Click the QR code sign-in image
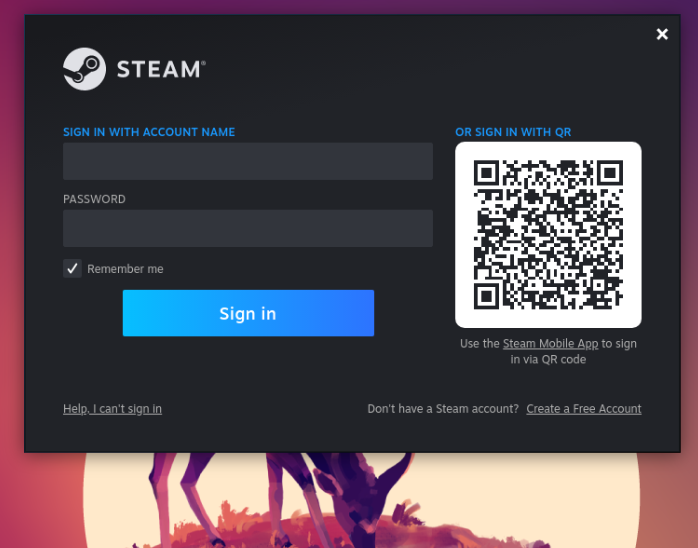 (548, 235)
